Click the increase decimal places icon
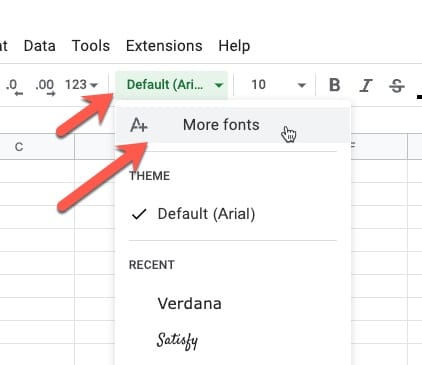Viewport: 422px width, 365px height. coord(44,86)
